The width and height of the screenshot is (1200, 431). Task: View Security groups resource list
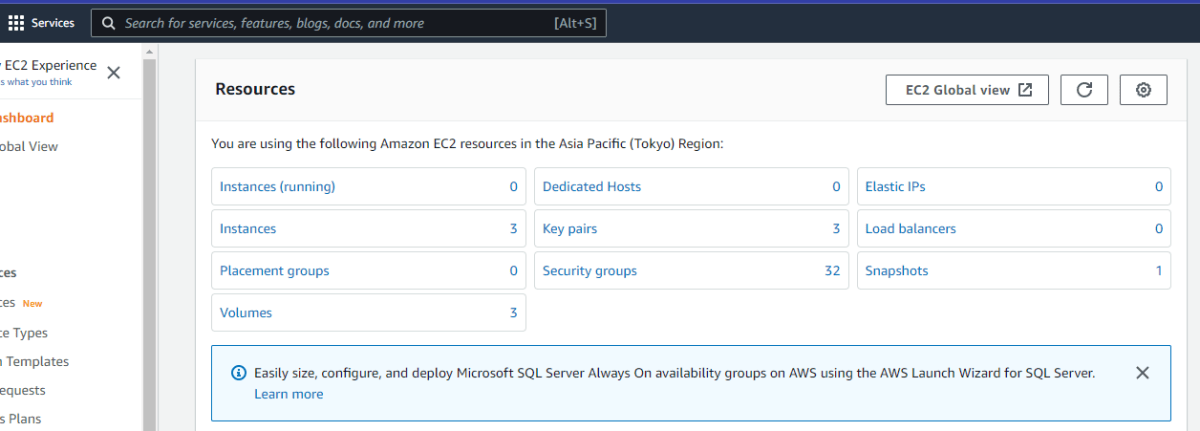pos(590,271)
